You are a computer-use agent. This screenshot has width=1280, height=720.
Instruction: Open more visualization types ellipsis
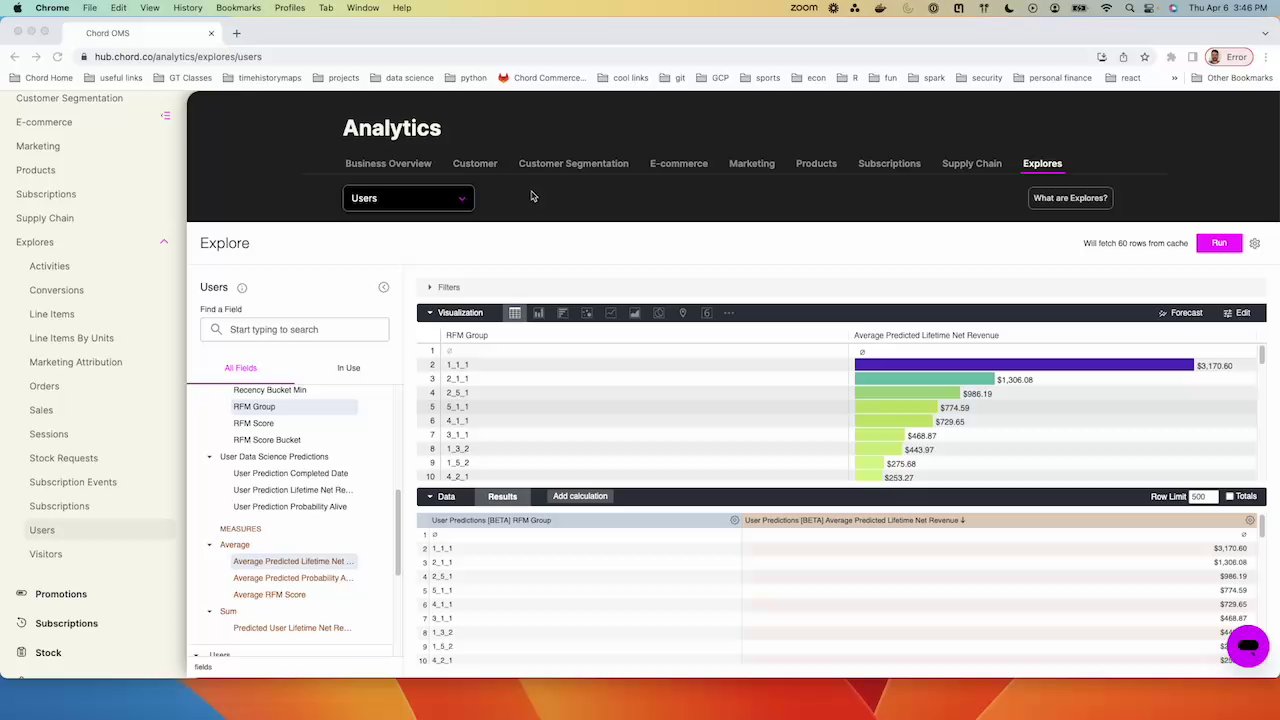coord(729,313)
